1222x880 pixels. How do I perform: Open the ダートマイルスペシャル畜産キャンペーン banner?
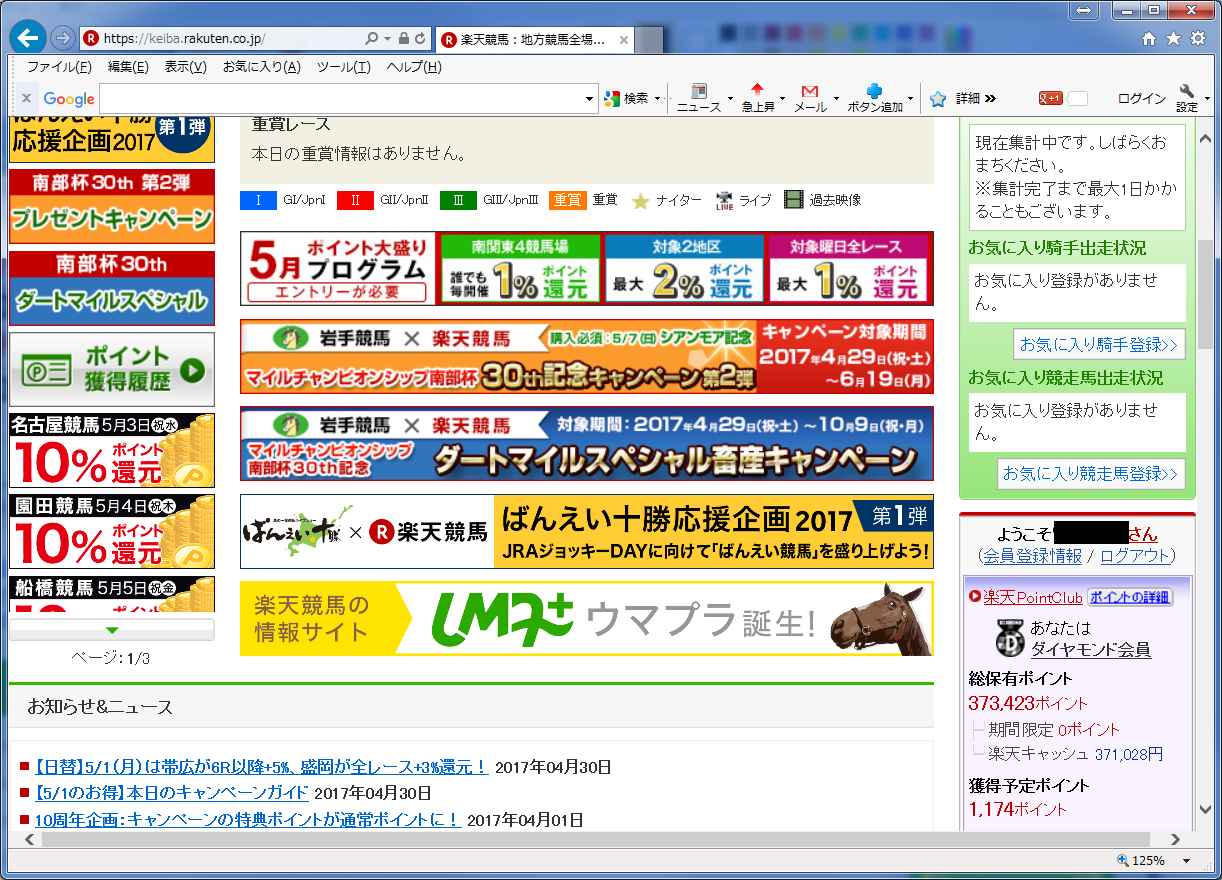[x=586, y=443]
